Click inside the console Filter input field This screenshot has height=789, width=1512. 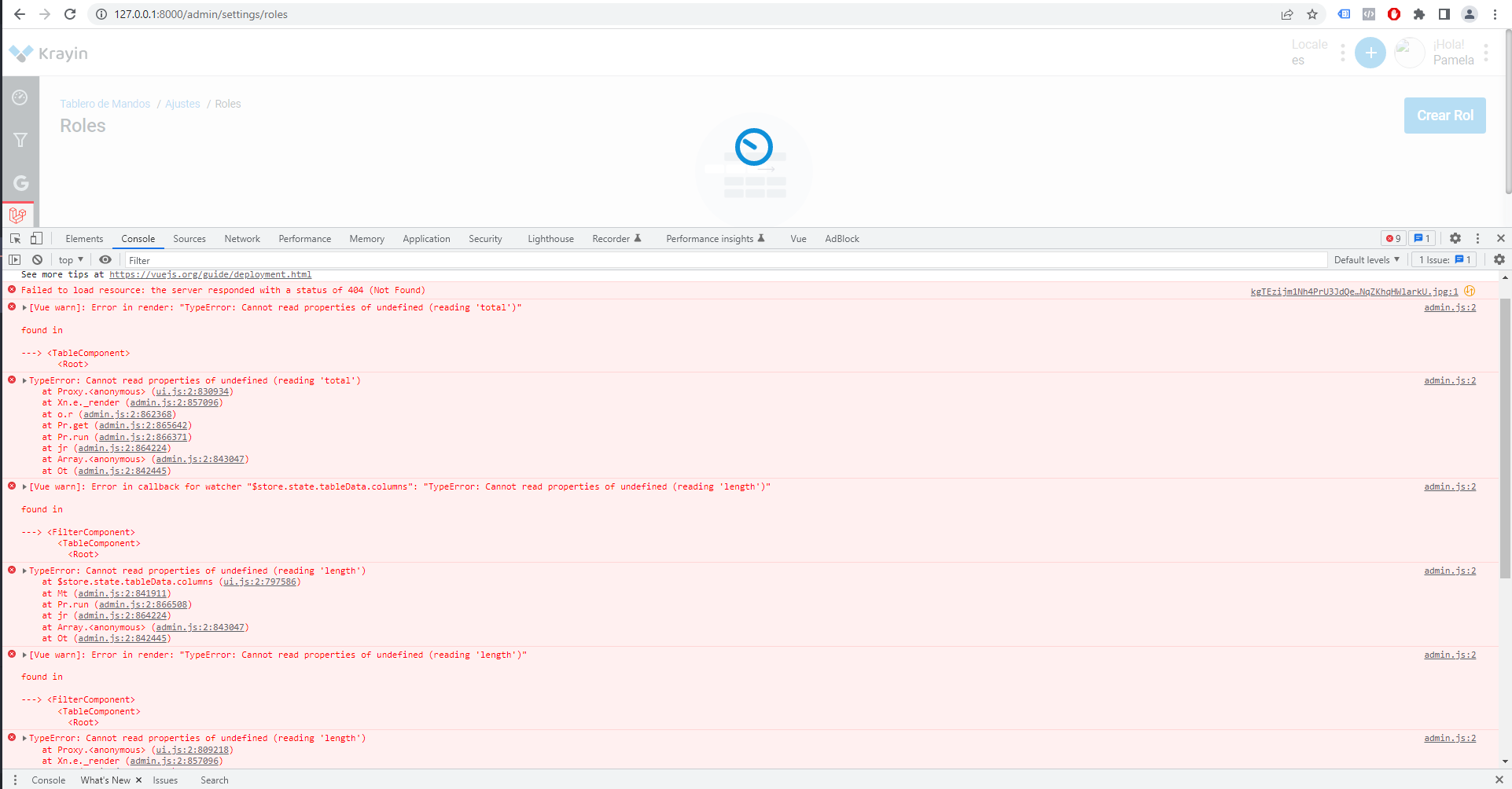[315, 259]
